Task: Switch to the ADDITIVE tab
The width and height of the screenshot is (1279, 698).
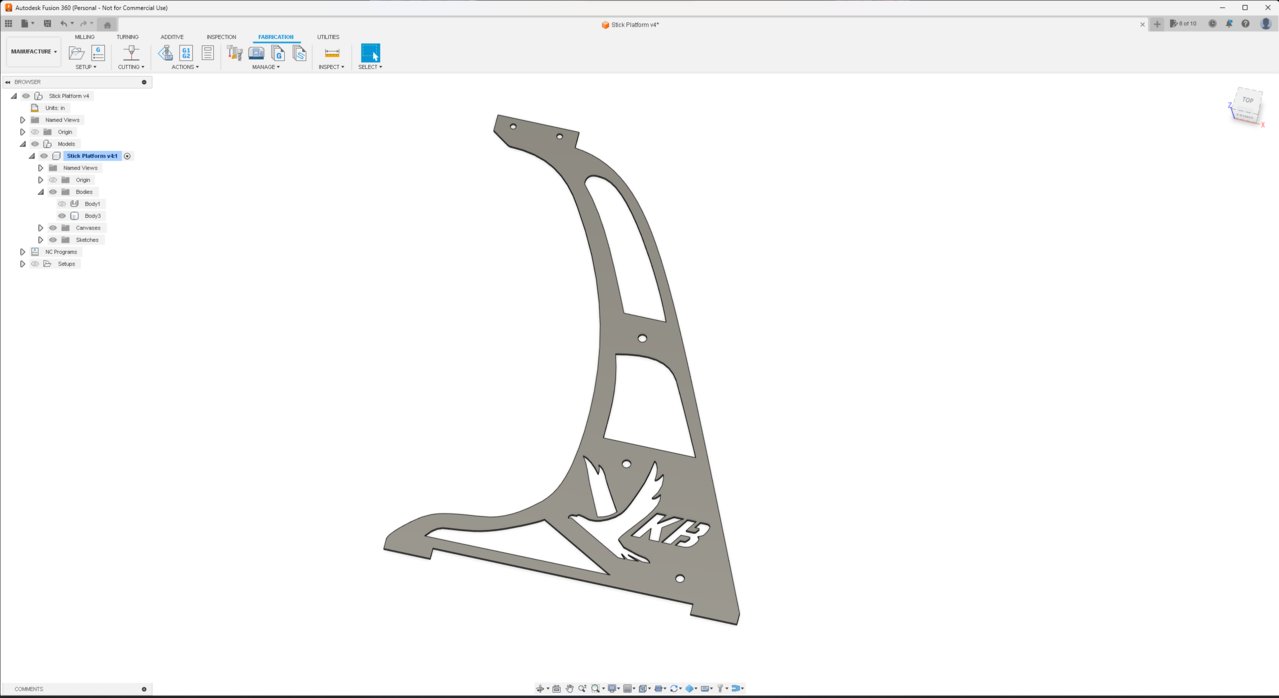Action: 172,37
